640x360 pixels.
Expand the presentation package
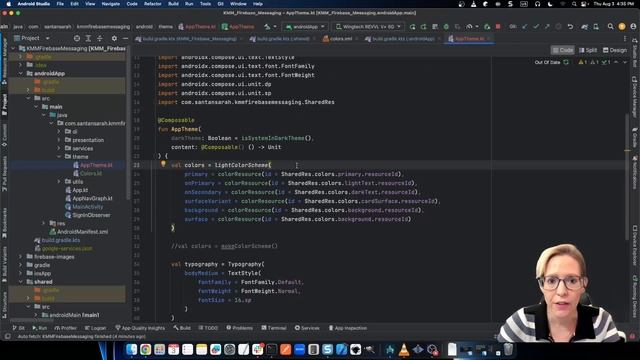tap(59, 140)
